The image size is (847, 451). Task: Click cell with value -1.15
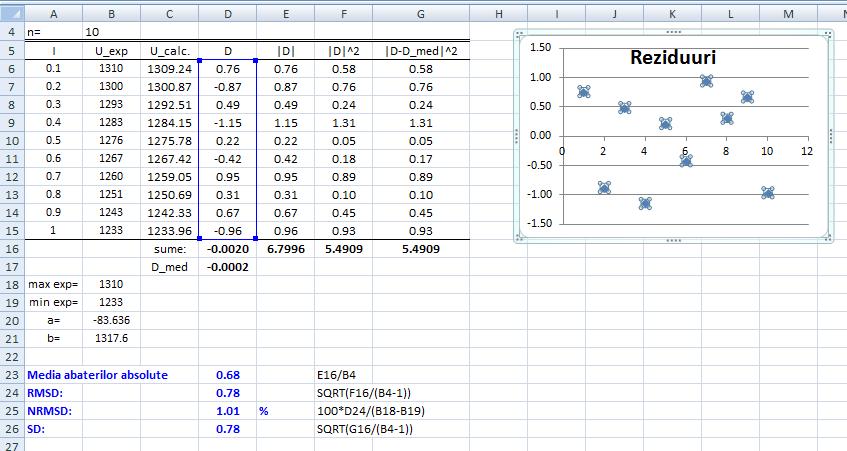coord(227,123)
